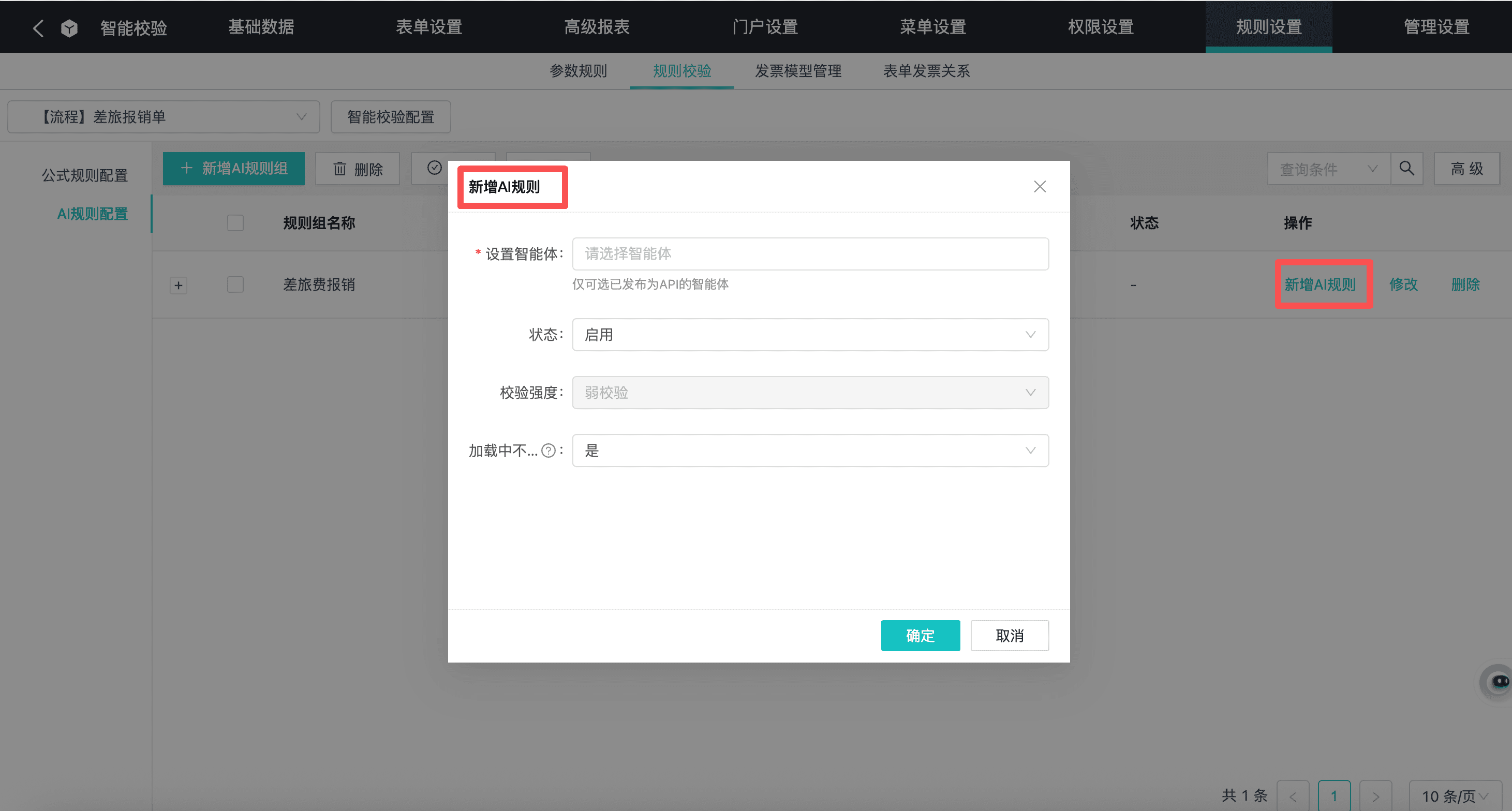Click 修改 link in 差旅费报销 row
The width and height of the screenshot is (1512, 811).
point(1403,284)
